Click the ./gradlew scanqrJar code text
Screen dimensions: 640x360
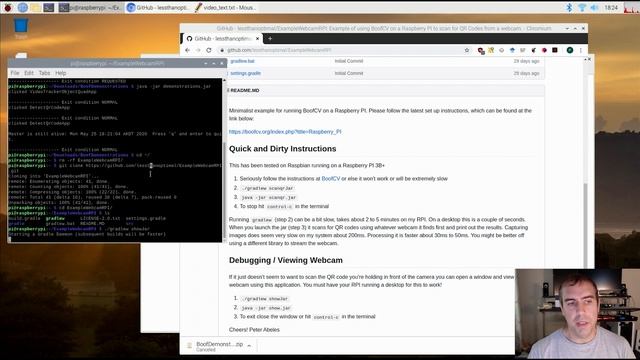pyautogui.click(x=268, y=188)
